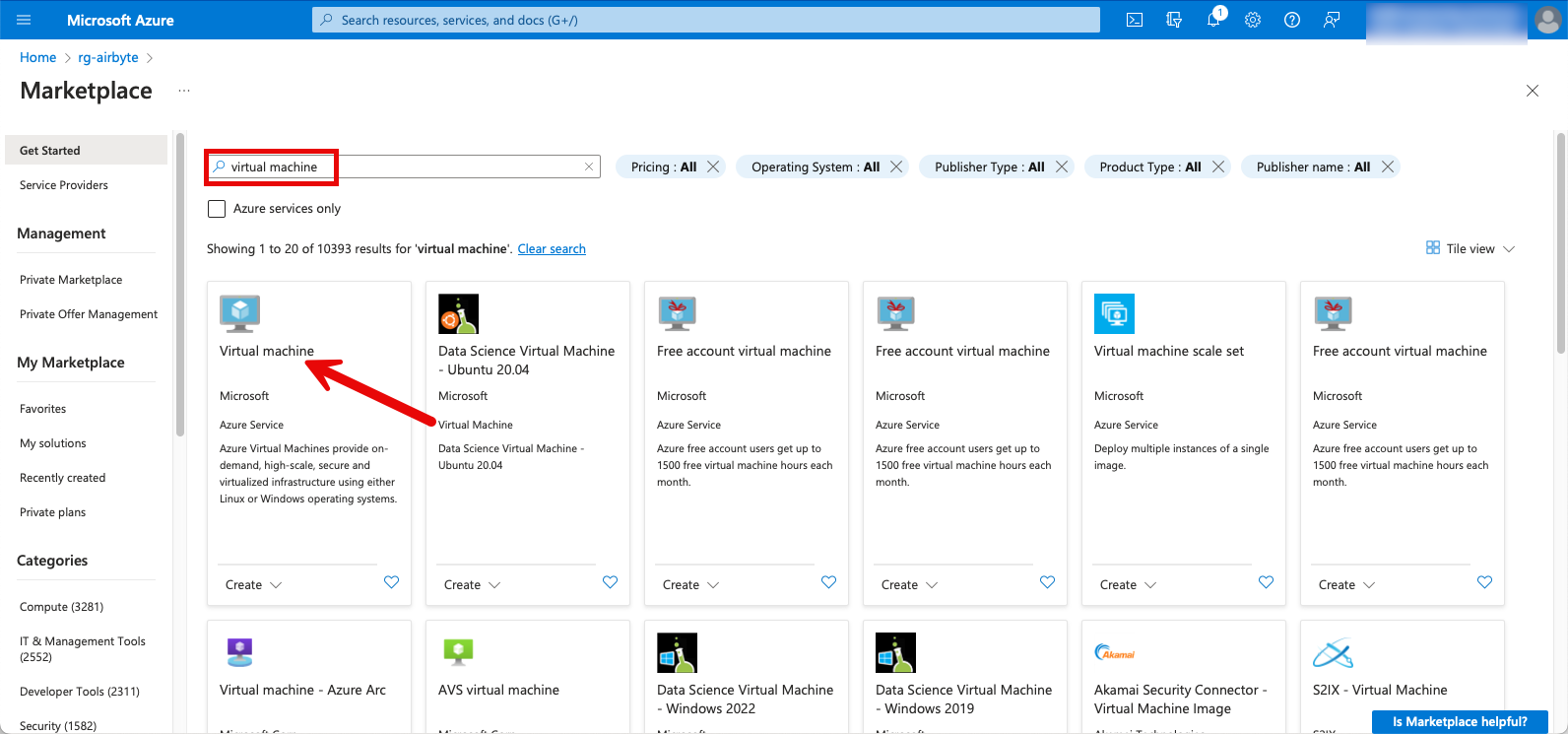The image size is (1568, 734).
Task: Open the feedback icon in header
Action: (x=1332, y=20)
